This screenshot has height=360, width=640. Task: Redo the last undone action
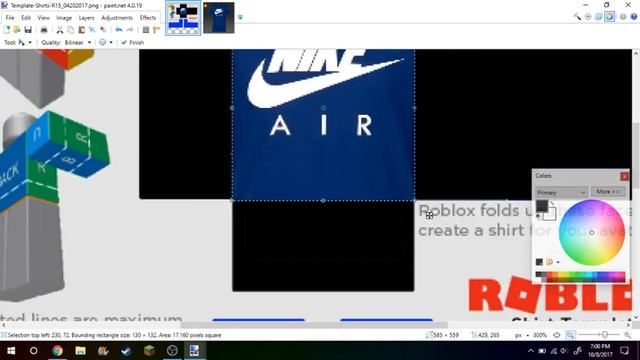coord(130,30)
